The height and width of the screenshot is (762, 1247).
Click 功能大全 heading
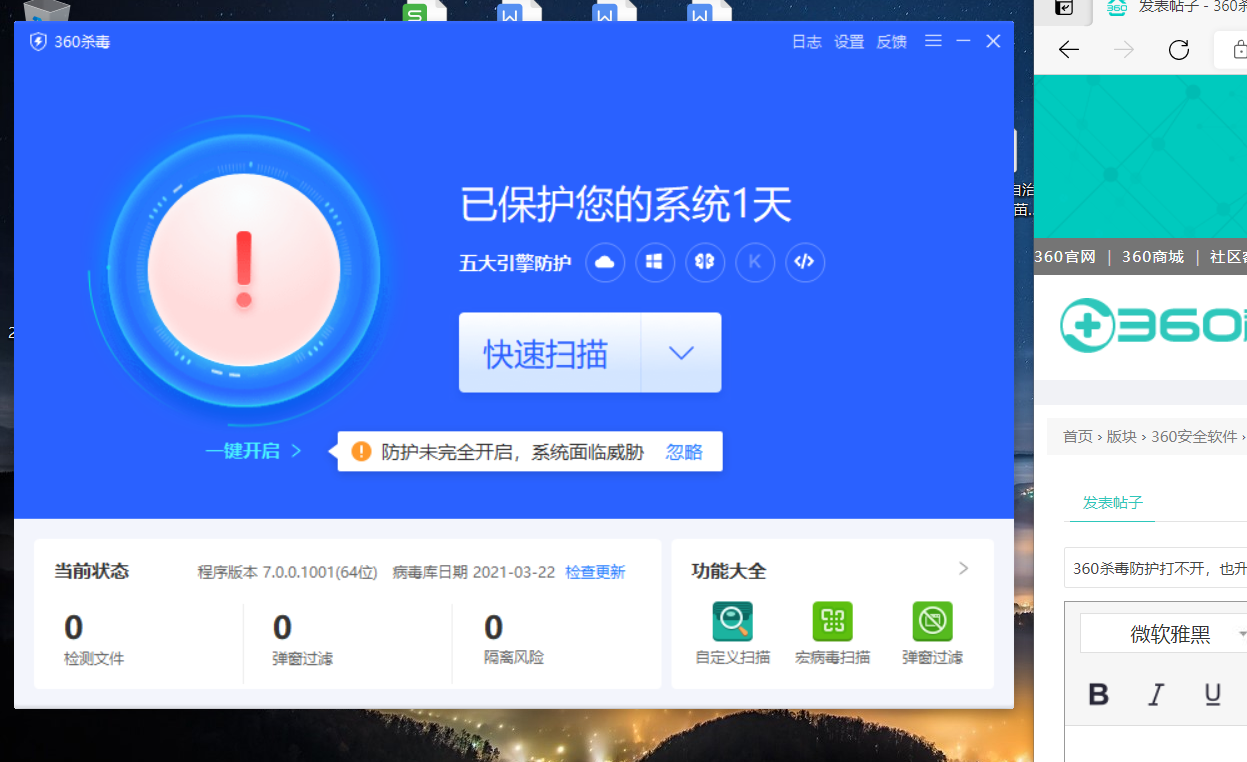point(728,571)
